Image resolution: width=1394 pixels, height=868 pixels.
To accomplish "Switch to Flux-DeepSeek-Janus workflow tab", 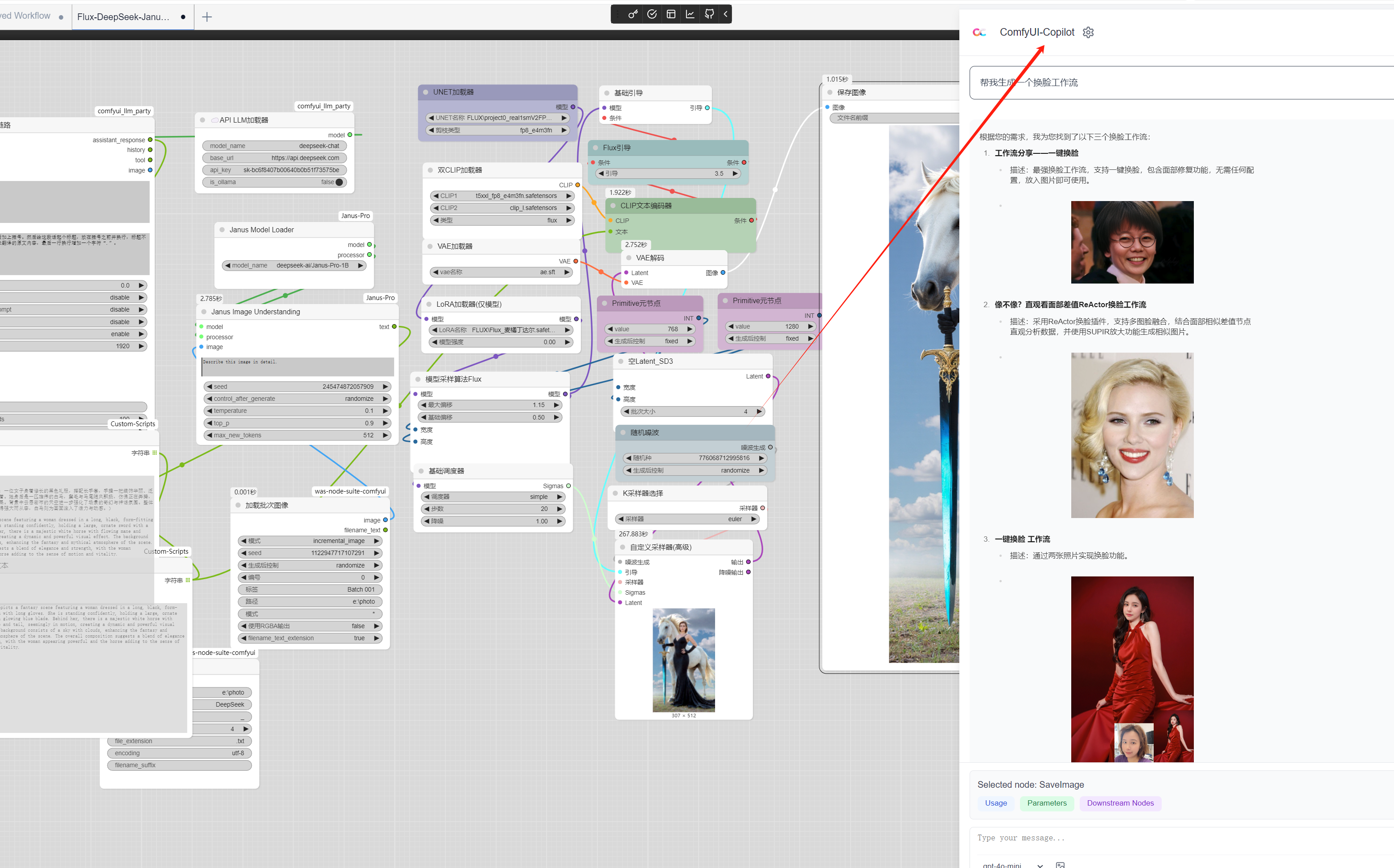I will [123, 16].
